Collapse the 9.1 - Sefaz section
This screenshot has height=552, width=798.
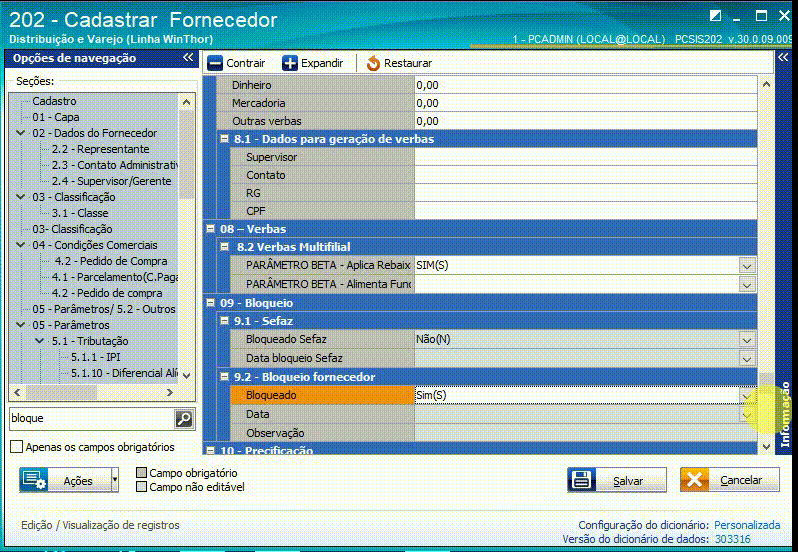coord(224,321)
